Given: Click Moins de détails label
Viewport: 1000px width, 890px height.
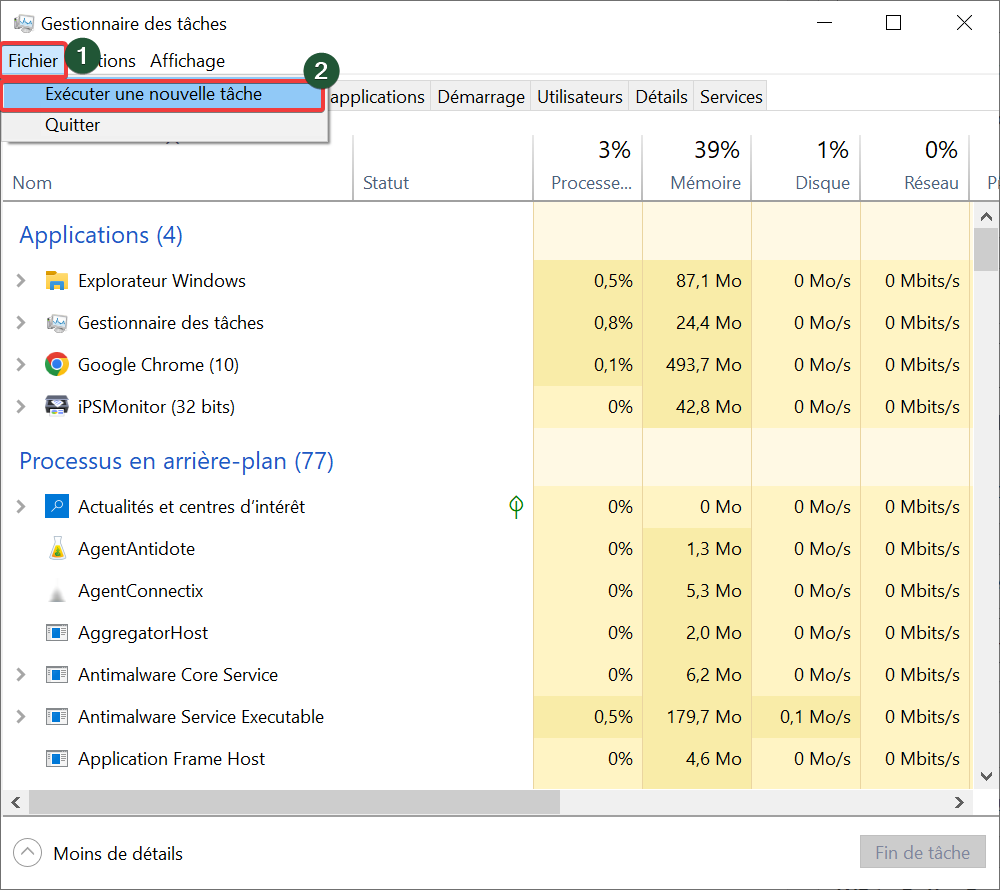Looking at the screenshot, I should [x=118, y=854].
